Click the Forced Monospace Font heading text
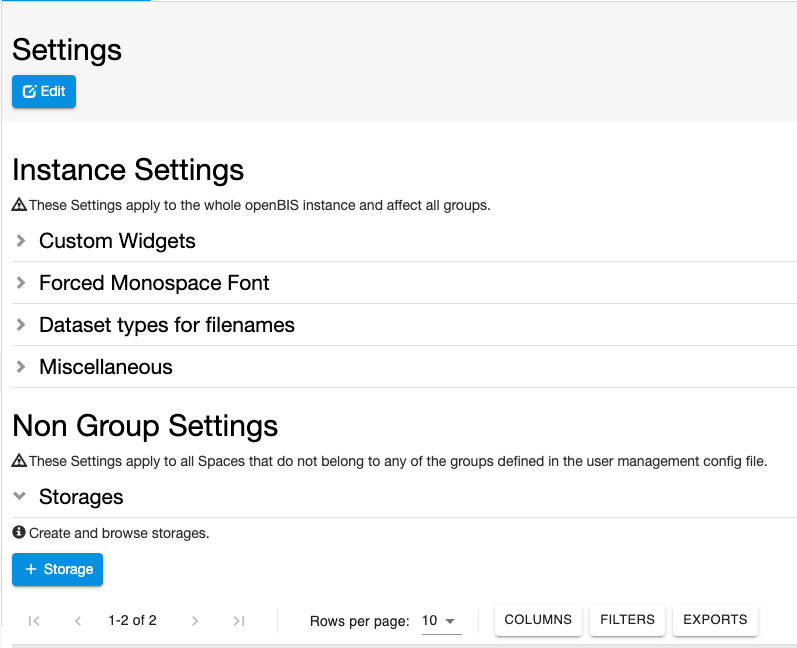 pyautogui.click(x=154, y=283)
